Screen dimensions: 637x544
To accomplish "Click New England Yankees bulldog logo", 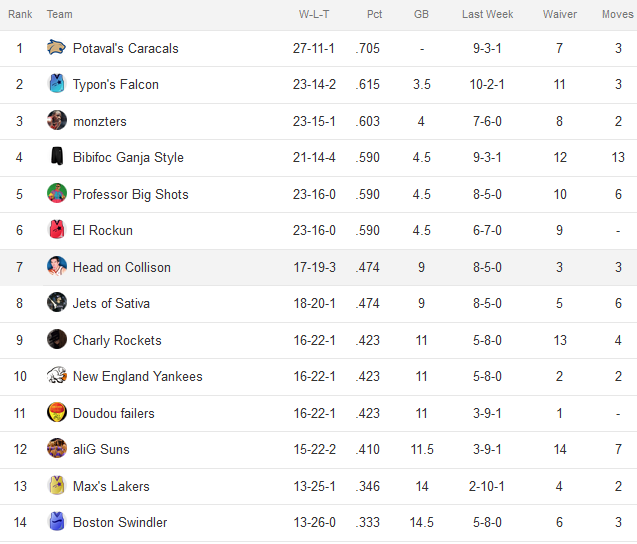I will (57, 375).
